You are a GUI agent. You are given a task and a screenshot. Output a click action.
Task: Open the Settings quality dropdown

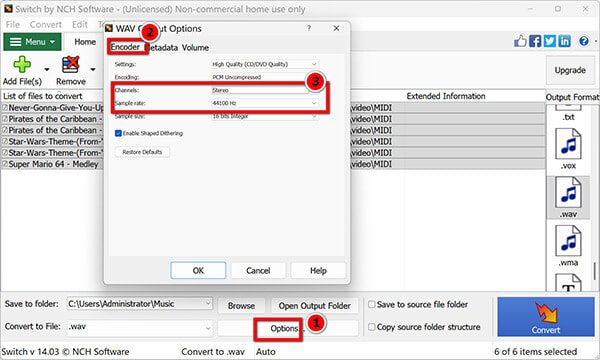click(265, 64)
